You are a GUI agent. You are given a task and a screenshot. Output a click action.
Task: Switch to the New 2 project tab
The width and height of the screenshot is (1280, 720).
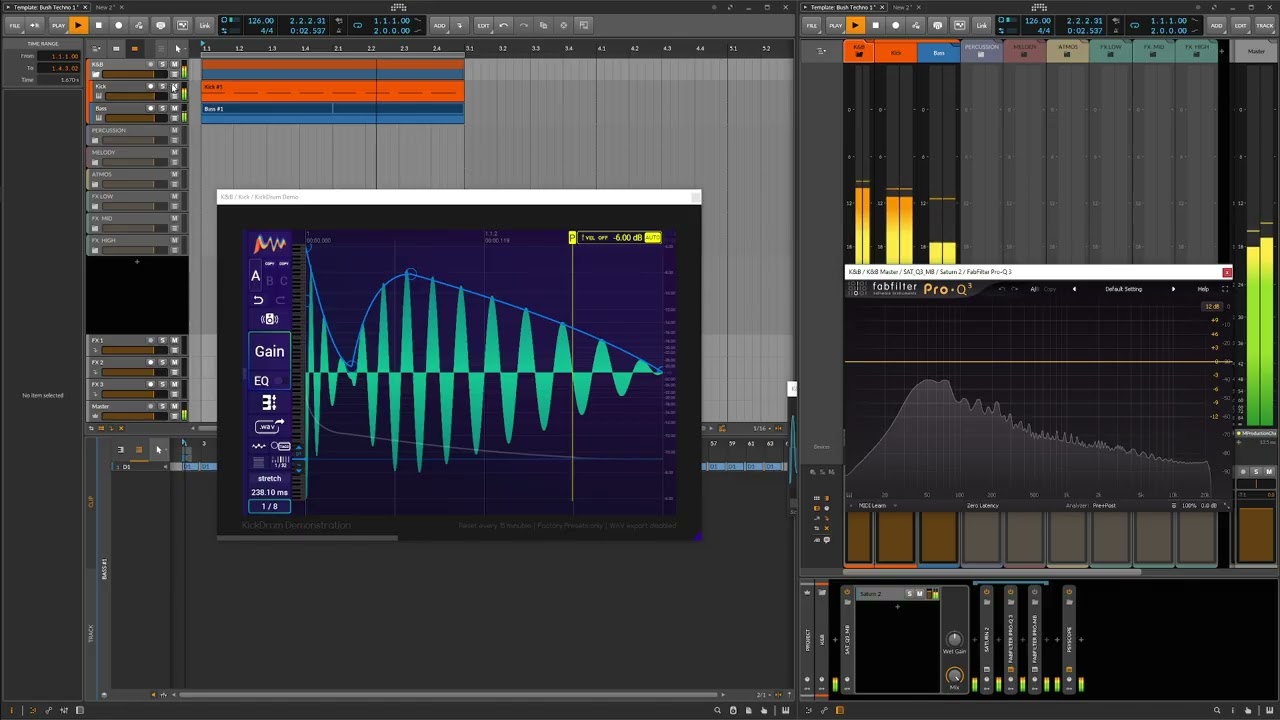[103, 7]
